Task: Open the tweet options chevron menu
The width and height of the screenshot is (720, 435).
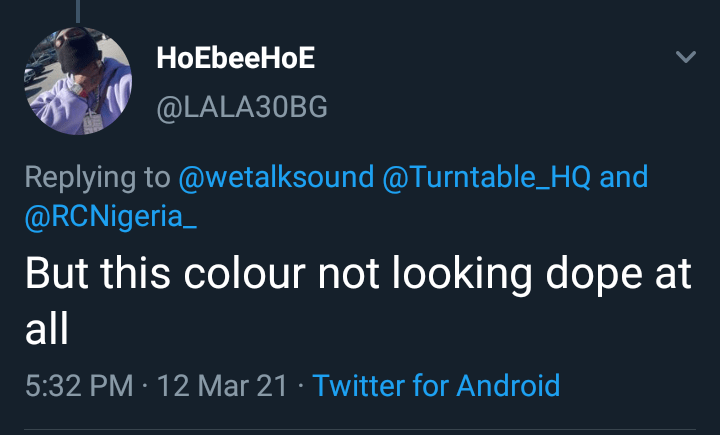Action: click(685, 58)
